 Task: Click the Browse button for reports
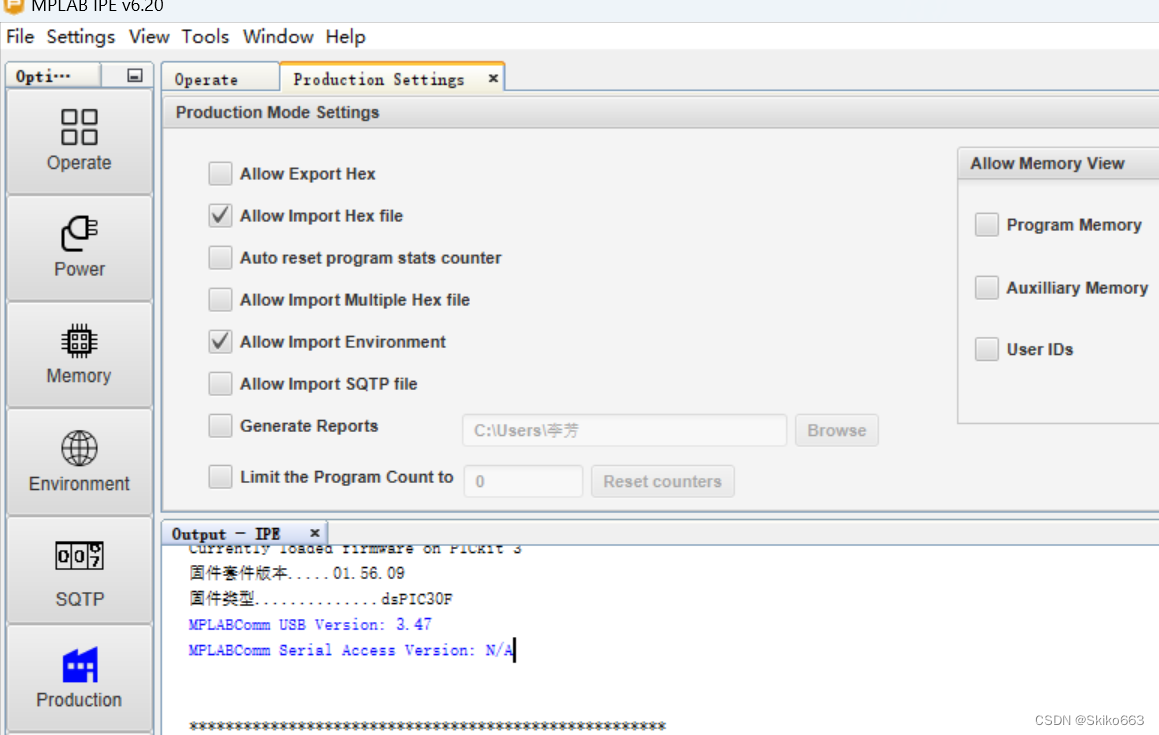point(837,430)
